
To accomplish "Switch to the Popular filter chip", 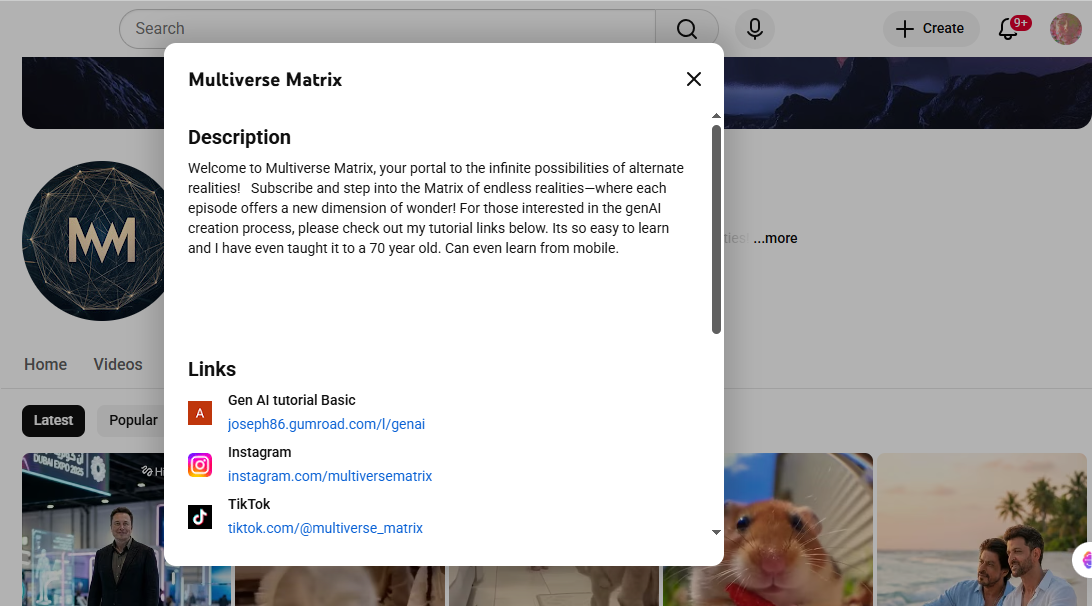I will [133, 420].
